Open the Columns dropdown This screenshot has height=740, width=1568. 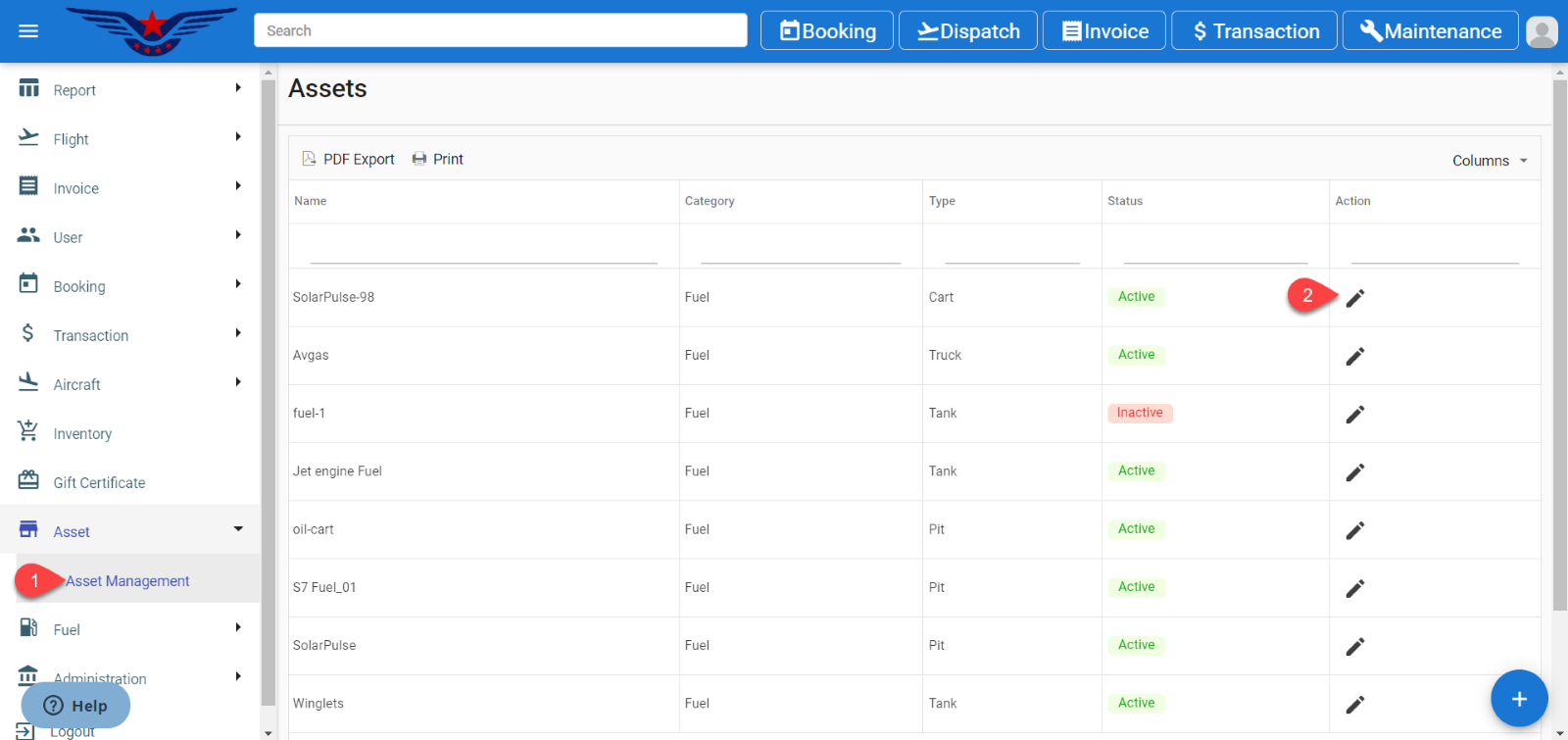point(1490,161)
